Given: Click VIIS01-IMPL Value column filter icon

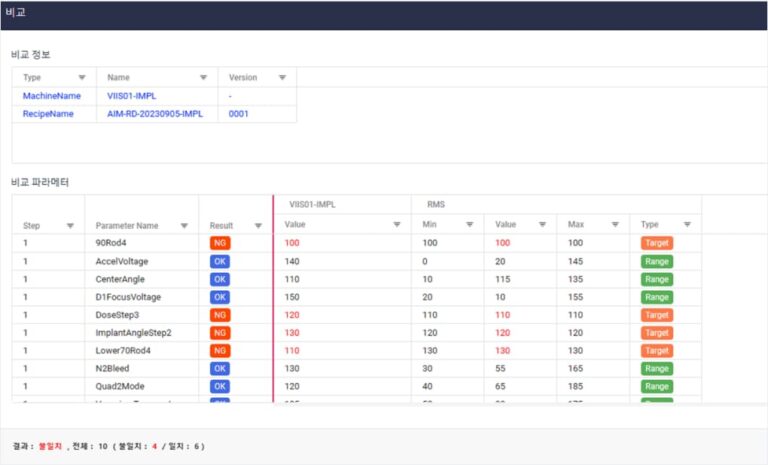Looking at the screenshot, I should click(397, 225).
